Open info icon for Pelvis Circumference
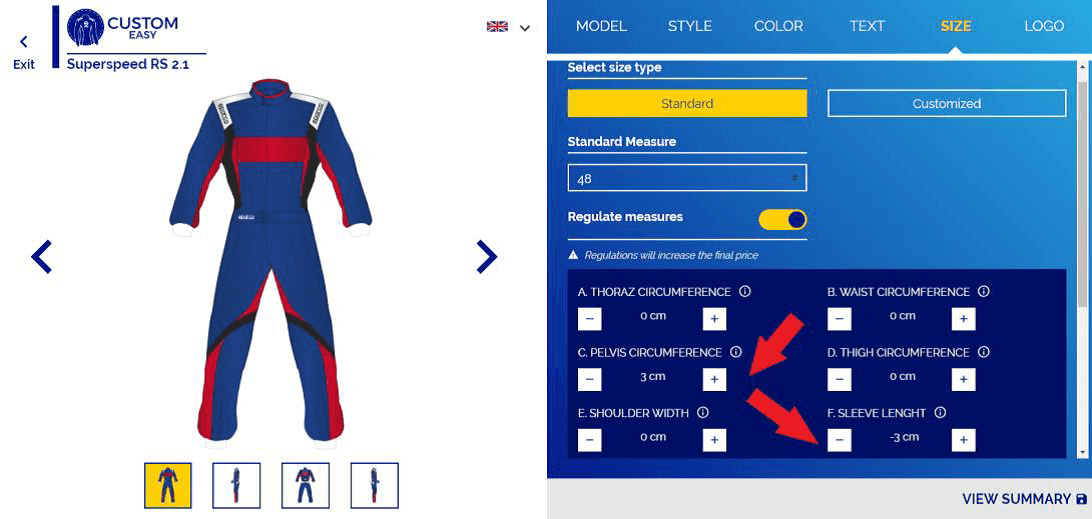The image size is (1092, 519). click(735, 353)
